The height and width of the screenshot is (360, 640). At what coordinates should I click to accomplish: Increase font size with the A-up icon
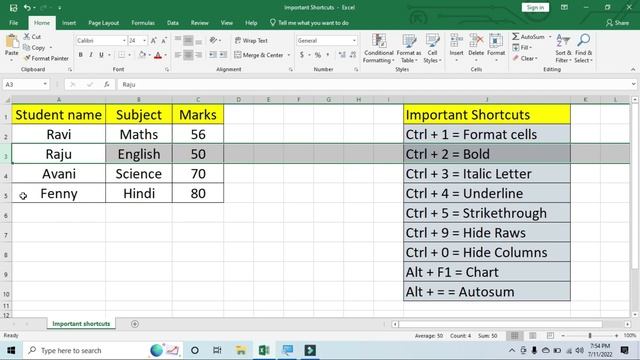[x=153, y=40]
